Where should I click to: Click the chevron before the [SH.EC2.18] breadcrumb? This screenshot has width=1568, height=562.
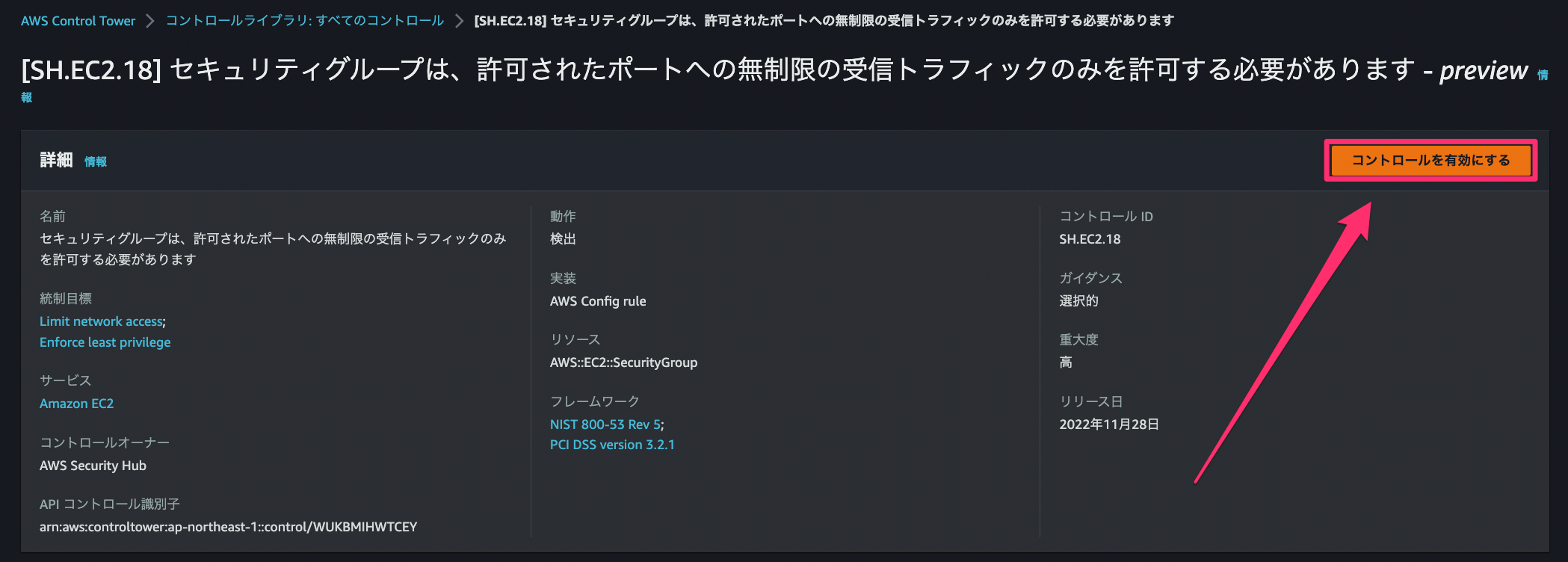[459, 21]
